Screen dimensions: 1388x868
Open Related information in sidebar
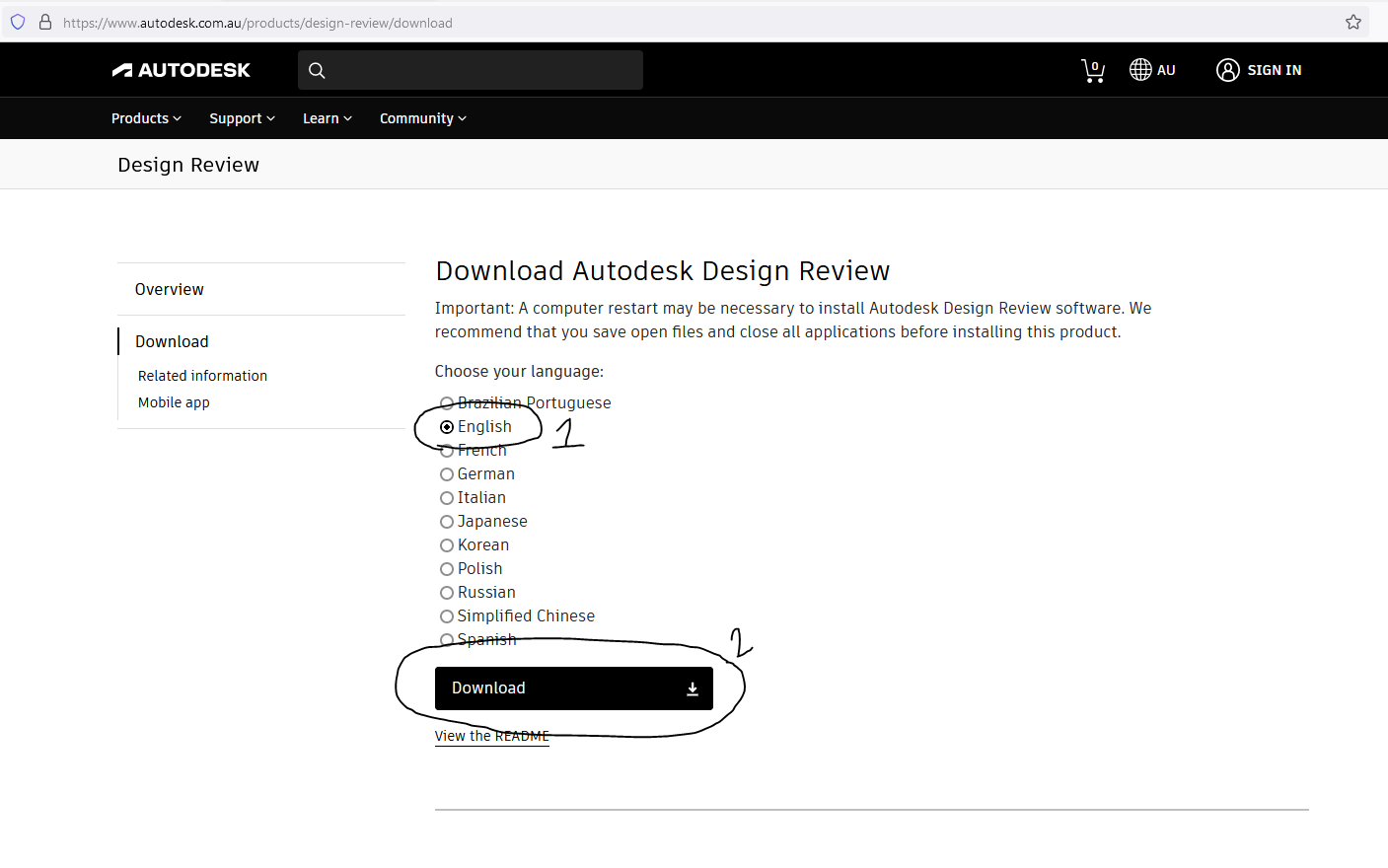tap(202, 376)
